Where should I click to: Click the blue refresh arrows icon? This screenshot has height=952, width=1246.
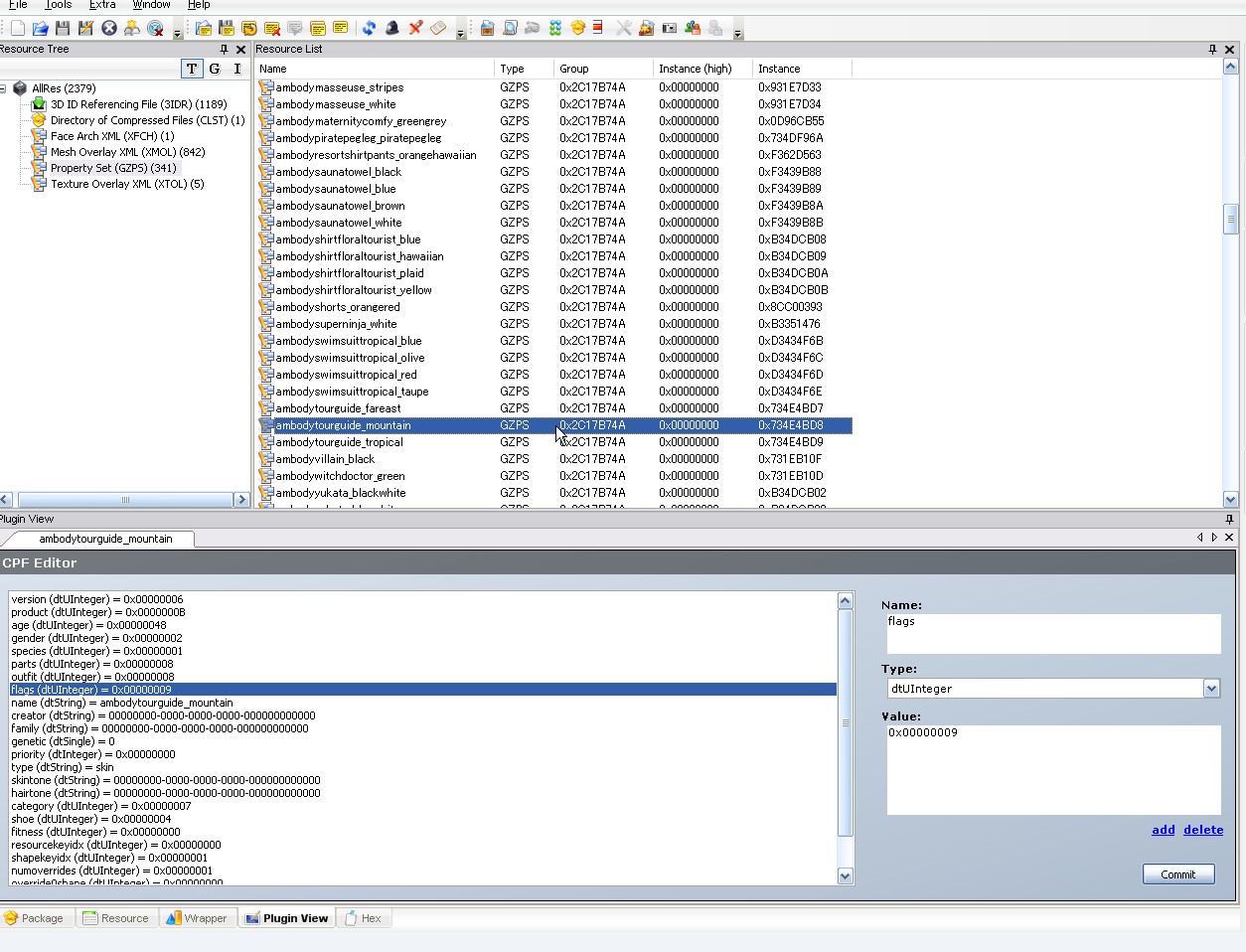[369, 28]
